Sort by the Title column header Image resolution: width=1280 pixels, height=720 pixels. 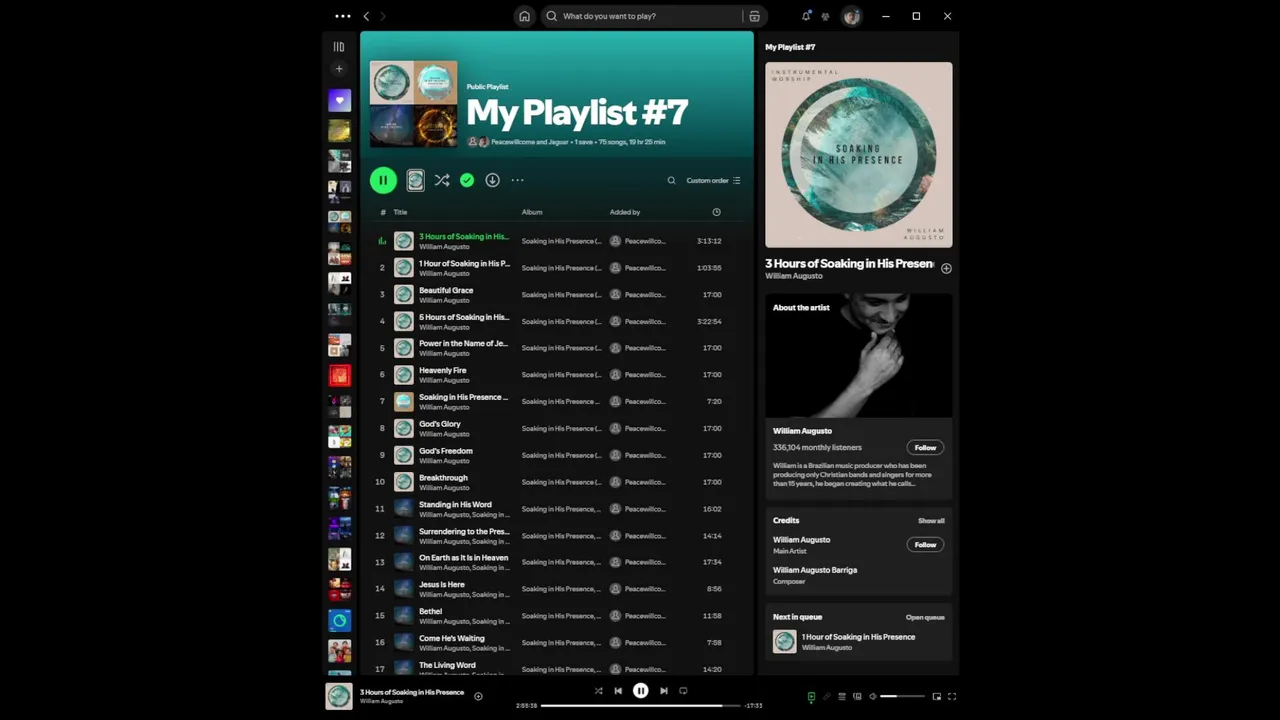(x=400, y=212)
